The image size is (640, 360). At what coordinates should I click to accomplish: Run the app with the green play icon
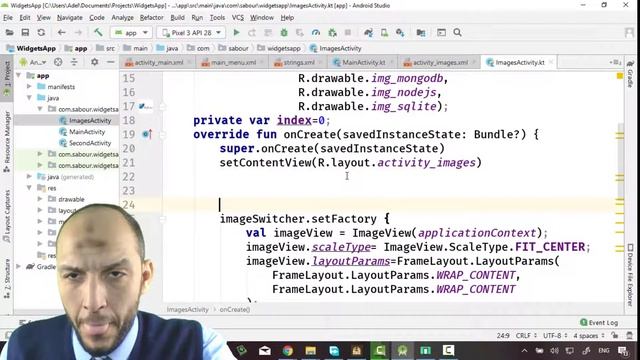[x=236, y=32]
